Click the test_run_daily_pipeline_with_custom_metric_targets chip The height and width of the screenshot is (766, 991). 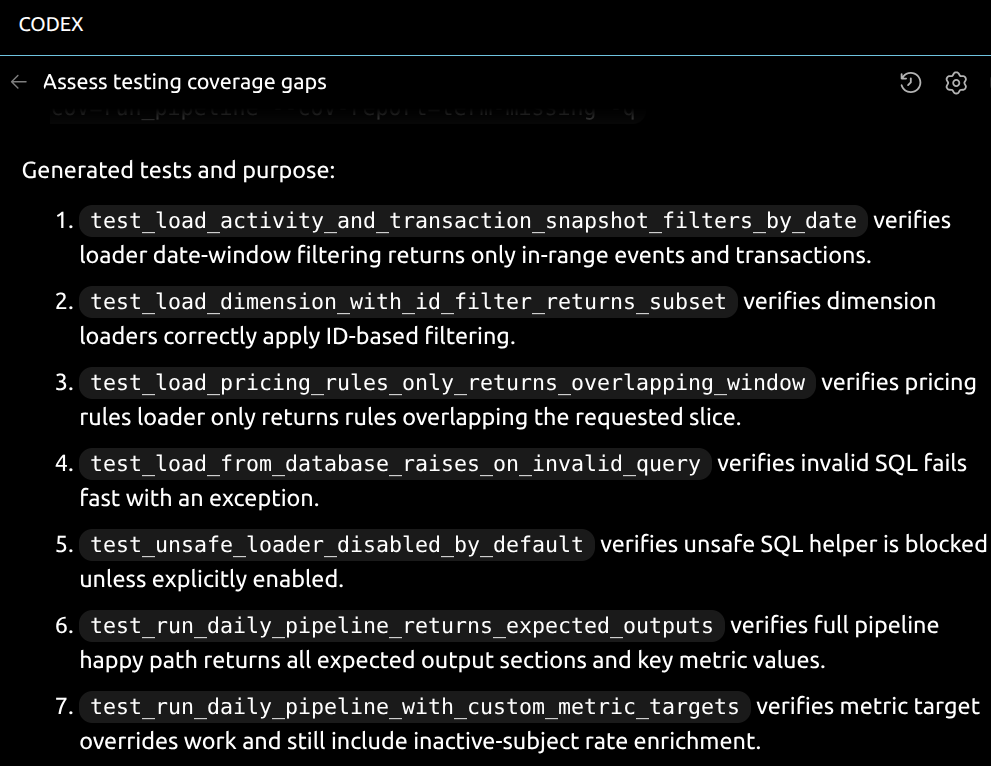pyautogui.click(x=415, y=707)
